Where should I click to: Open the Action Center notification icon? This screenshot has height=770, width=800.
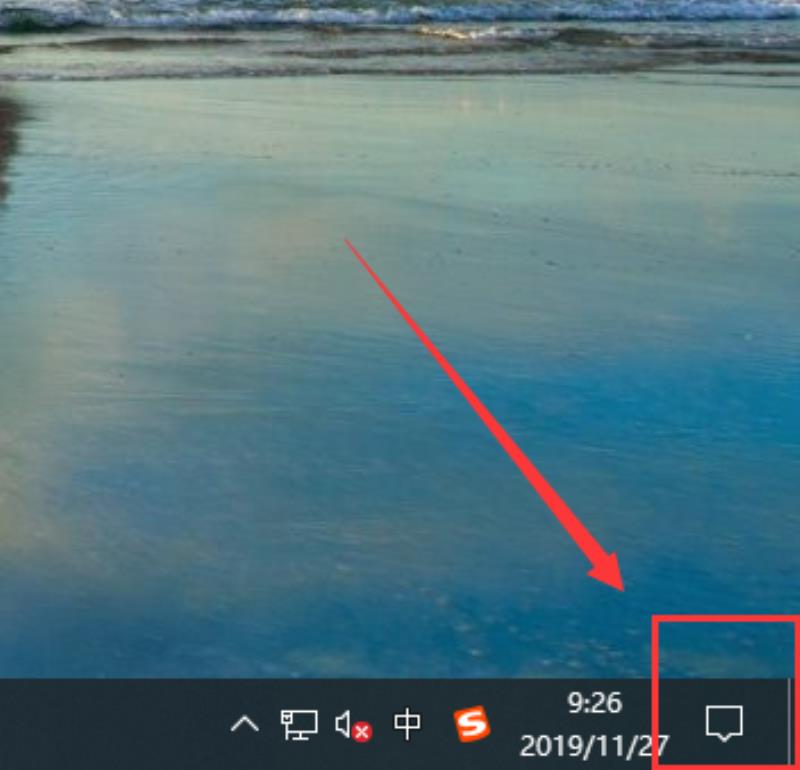click(x=724, y=723)
